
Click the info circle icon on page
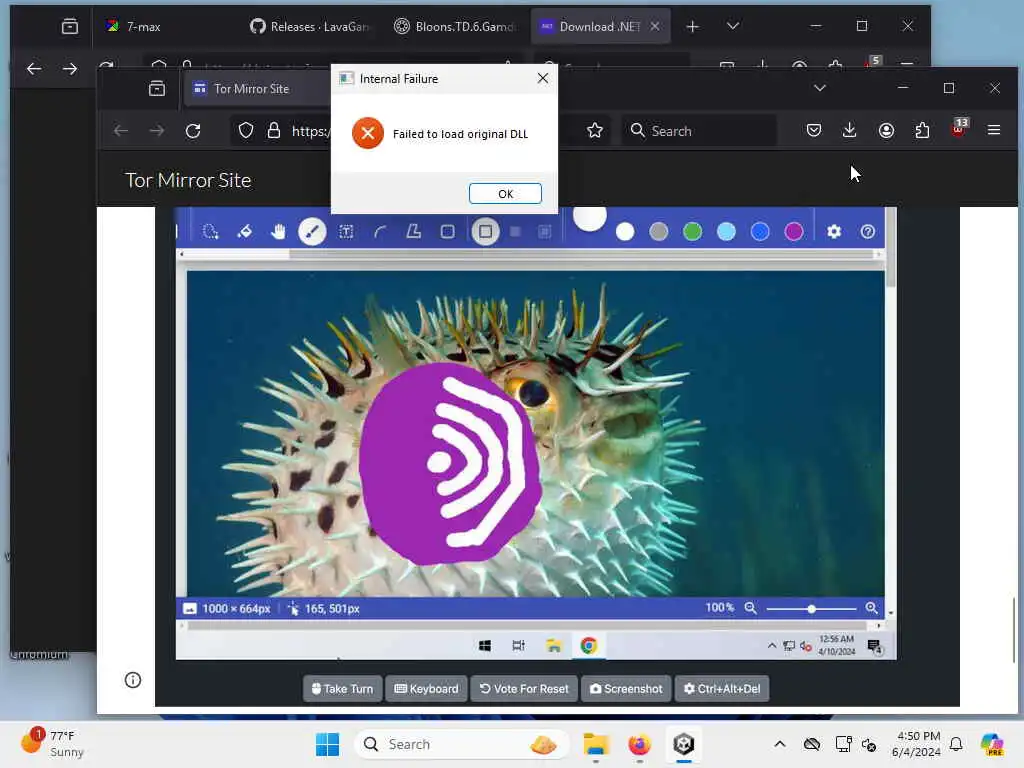click(x=133, y=680)
